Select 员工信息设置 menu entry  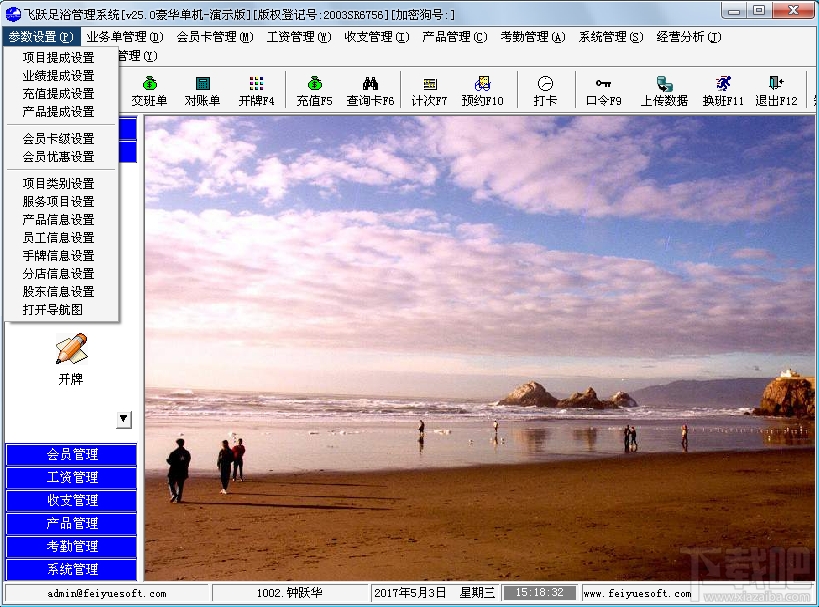(x=61, y=238)
